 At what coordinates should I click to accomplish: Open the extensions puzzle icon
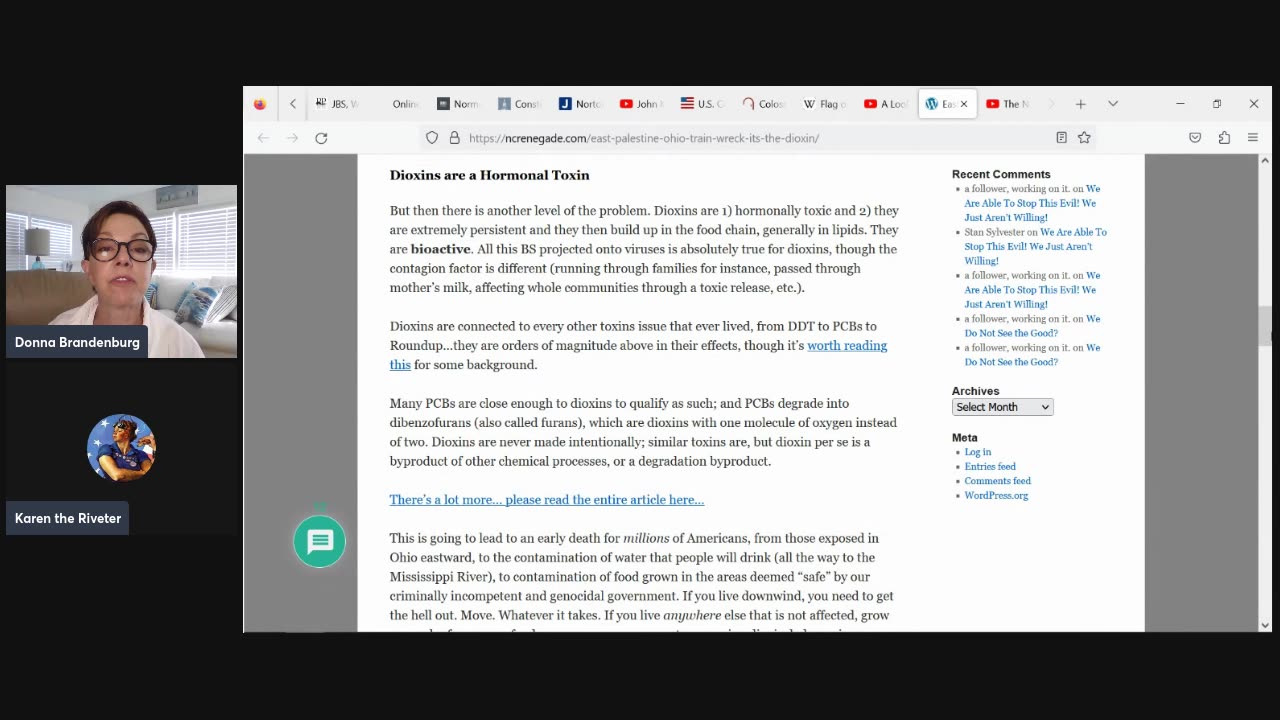(1224, 138)
